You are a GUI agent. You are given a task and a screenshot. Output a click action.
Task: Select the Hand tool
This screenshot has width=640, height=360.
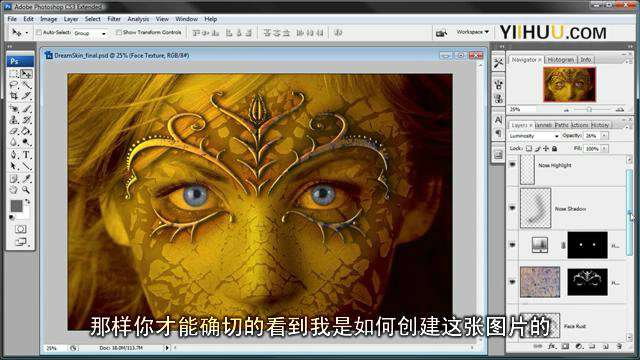[14, 190]
